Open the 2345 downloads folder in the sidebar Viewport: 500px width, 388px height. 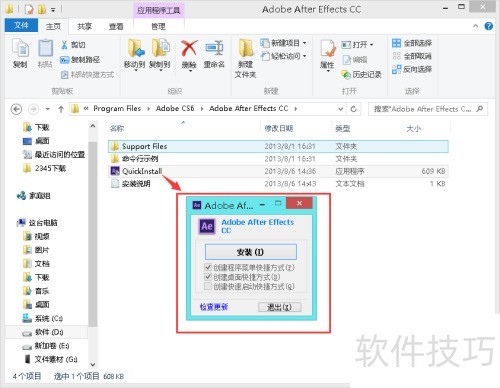[45, 168]
